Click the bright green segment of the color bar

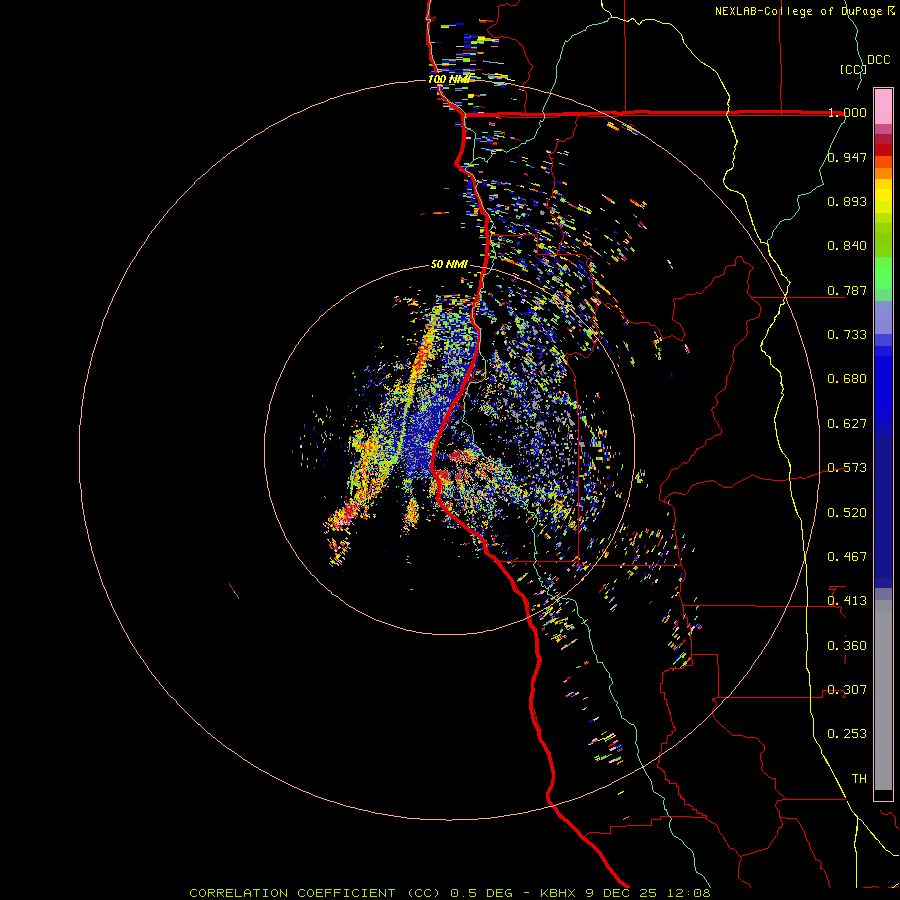click(x=883, y=273)
